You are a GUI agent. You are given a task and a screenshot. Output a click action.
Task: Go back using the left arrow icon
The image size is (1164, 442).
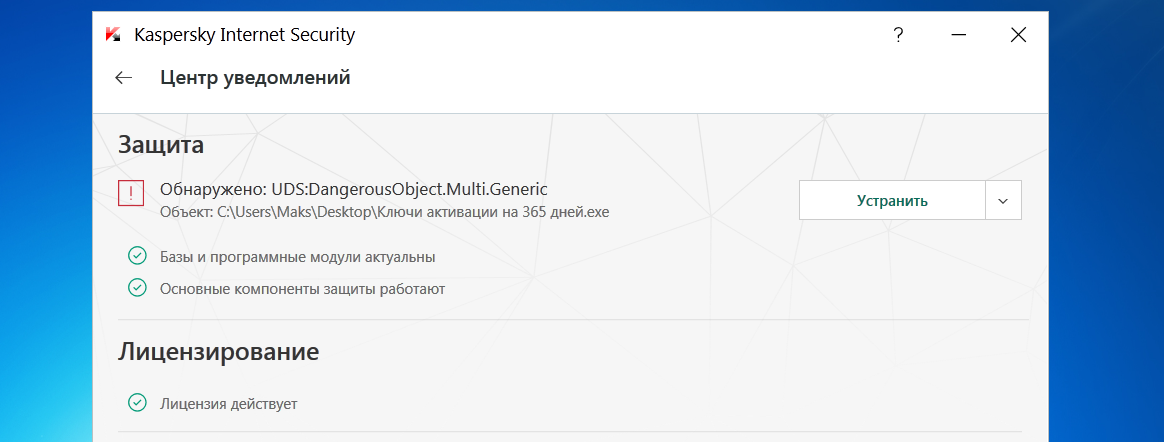pos(123,77)
